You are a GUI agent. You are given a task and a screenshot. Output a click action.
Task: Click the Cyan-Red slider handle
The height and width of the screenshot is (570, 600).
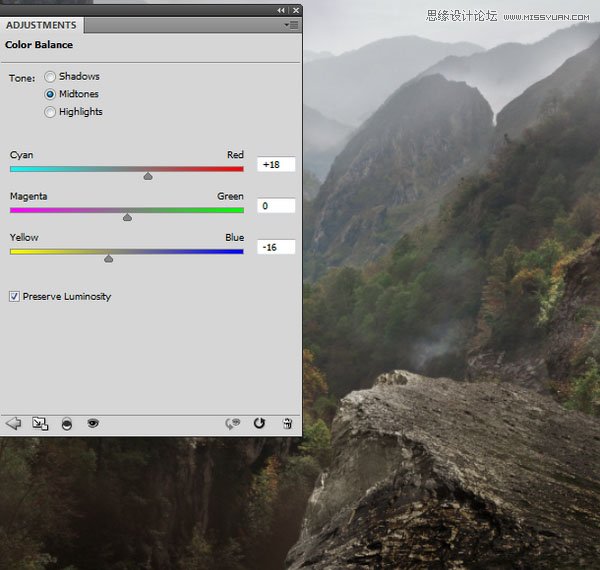148,176
